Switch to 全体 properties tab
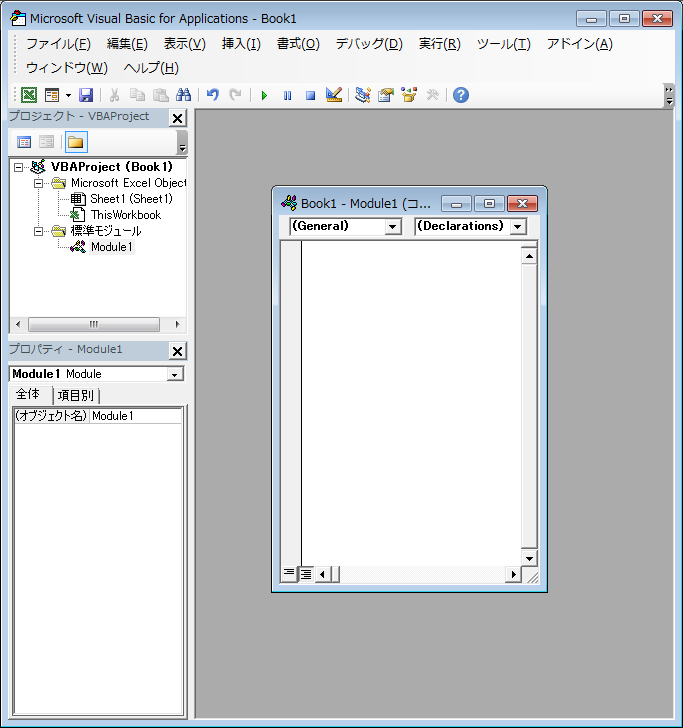 (x=28, y=394)
